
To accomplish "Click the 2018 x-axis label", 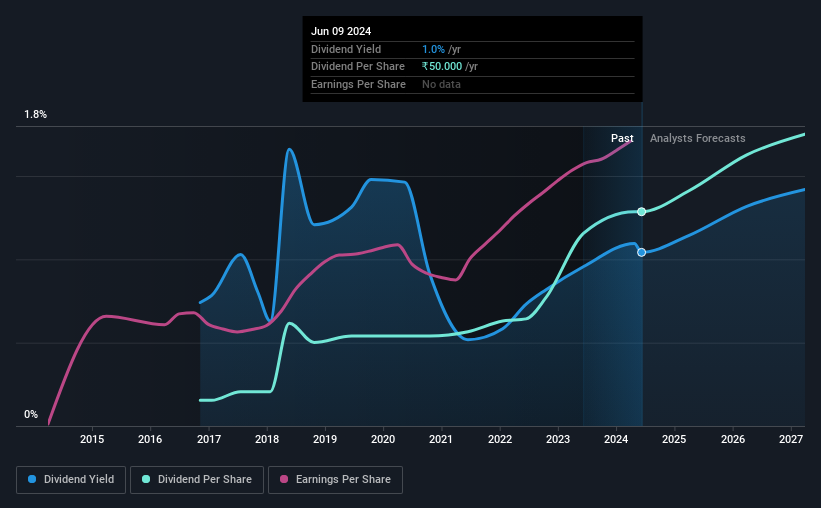I will (267, 439).
